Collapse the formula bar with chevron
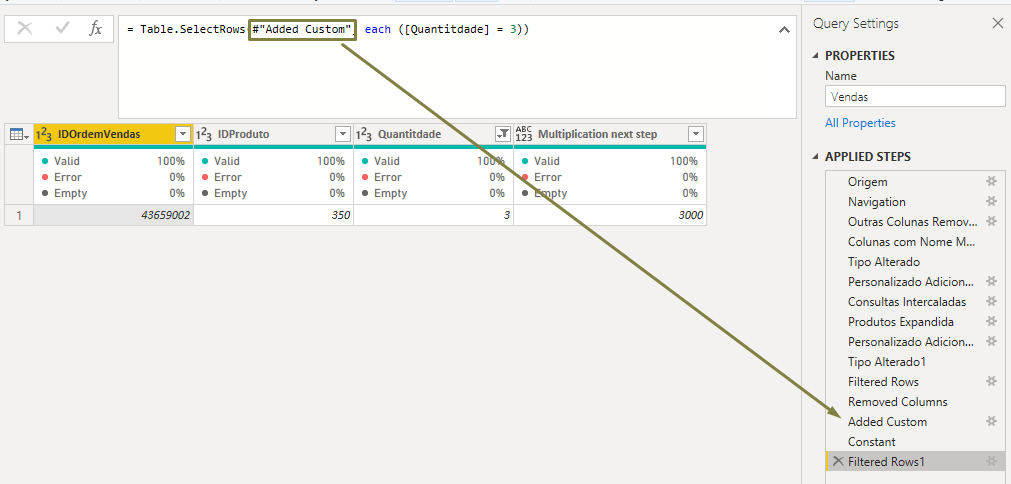Image resolution: width=1011 pixels, height=484 pixels. click(783, 30)
